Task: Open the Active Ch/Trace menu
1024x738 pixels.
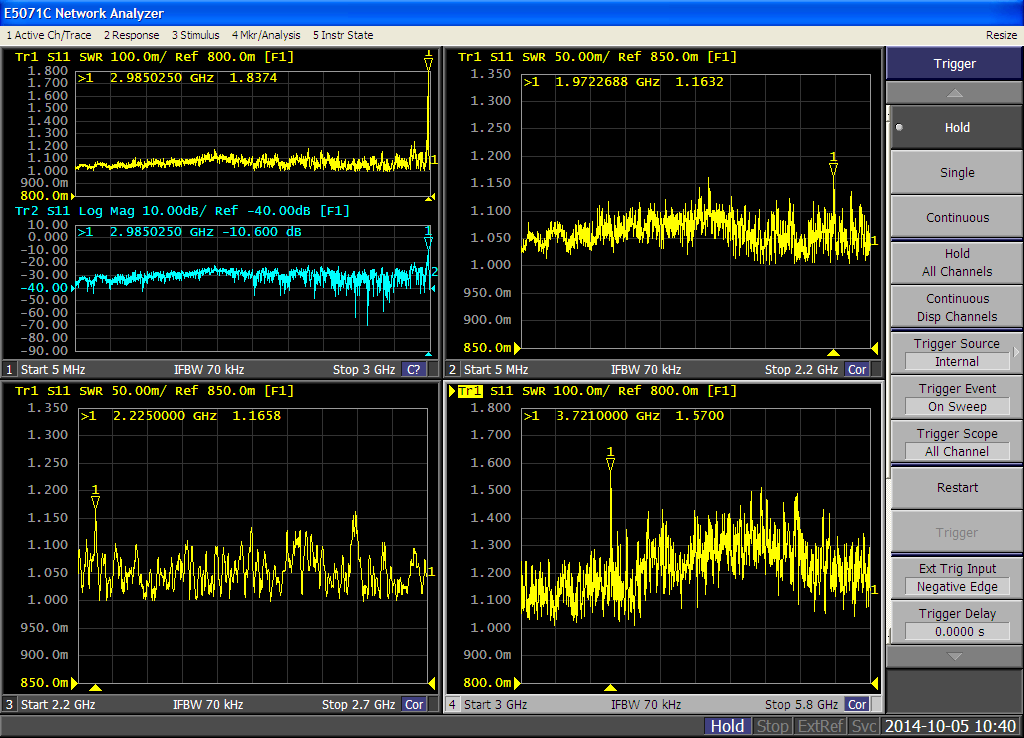Action: (x=49, y=35)
